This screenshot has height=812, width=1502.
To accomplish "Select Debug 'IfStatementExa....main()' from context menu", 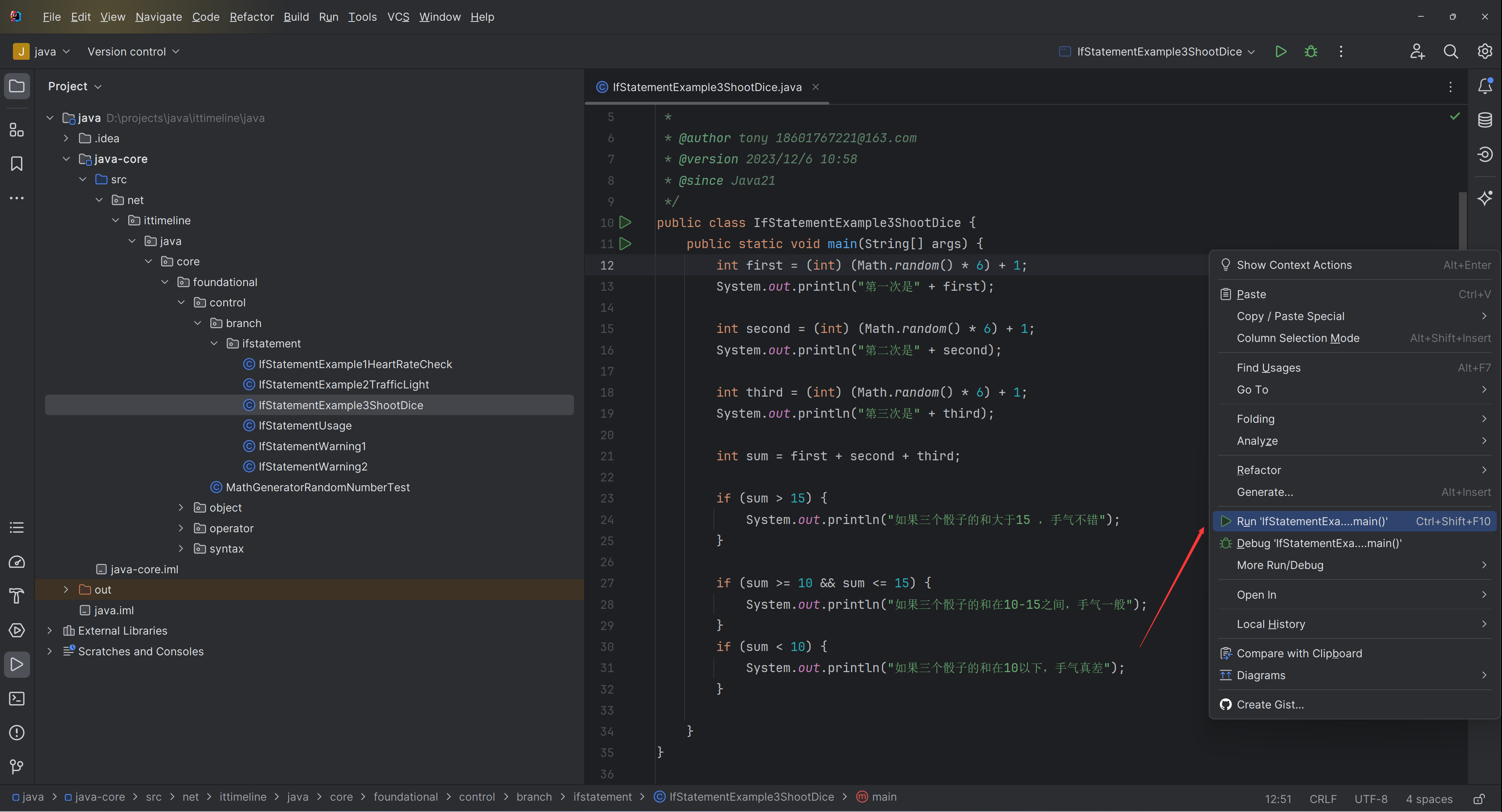I will (x=1354, y=543).
